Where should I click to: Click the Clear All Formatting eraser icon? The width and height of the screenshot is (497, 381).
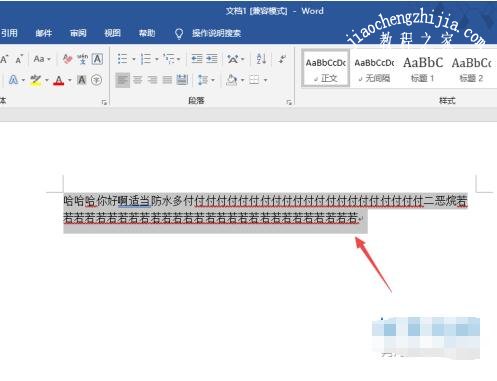click(x=68, y=59)
